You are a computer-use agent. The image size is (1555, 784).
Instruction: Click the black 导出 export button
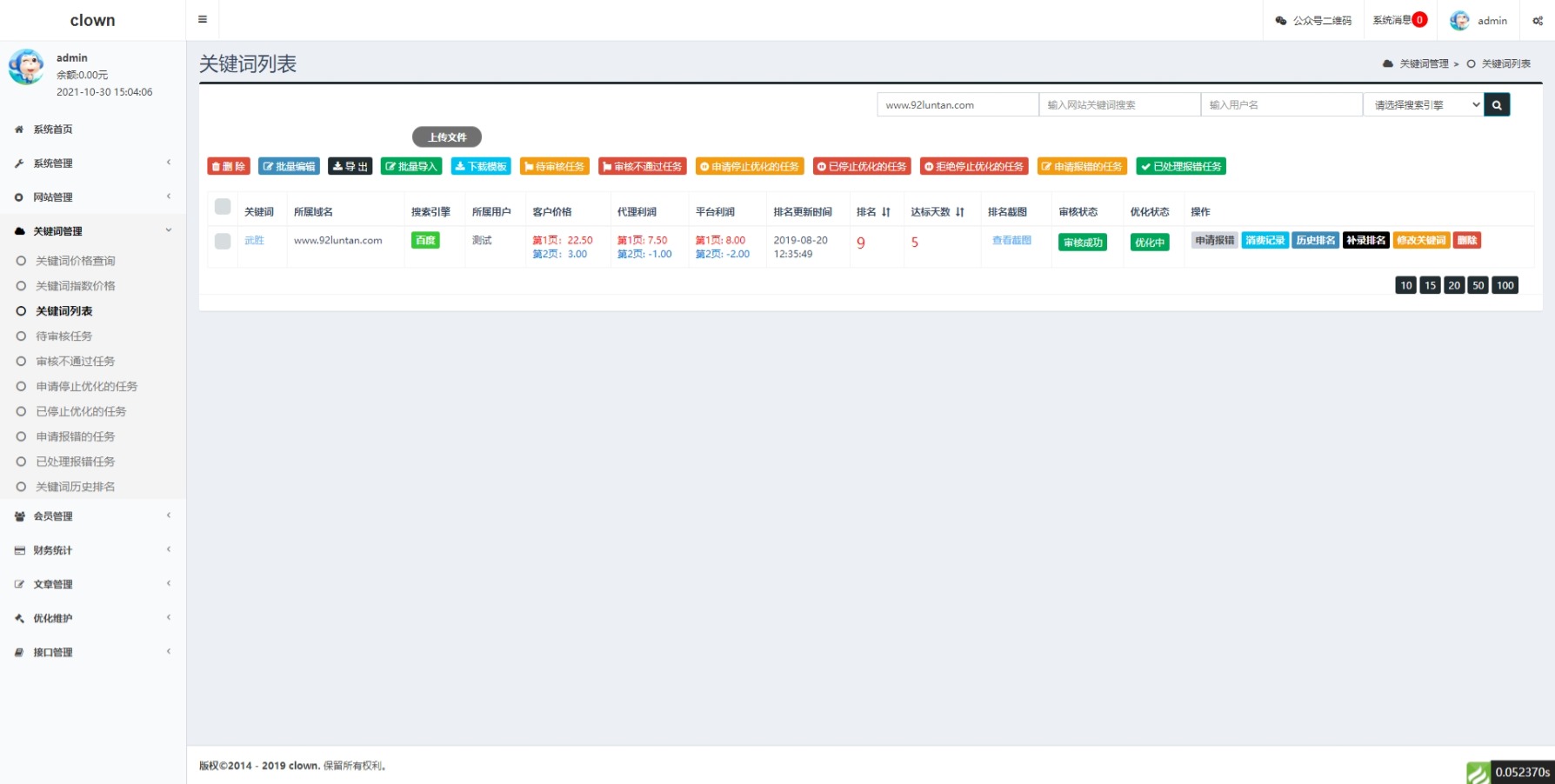point(350,167)
